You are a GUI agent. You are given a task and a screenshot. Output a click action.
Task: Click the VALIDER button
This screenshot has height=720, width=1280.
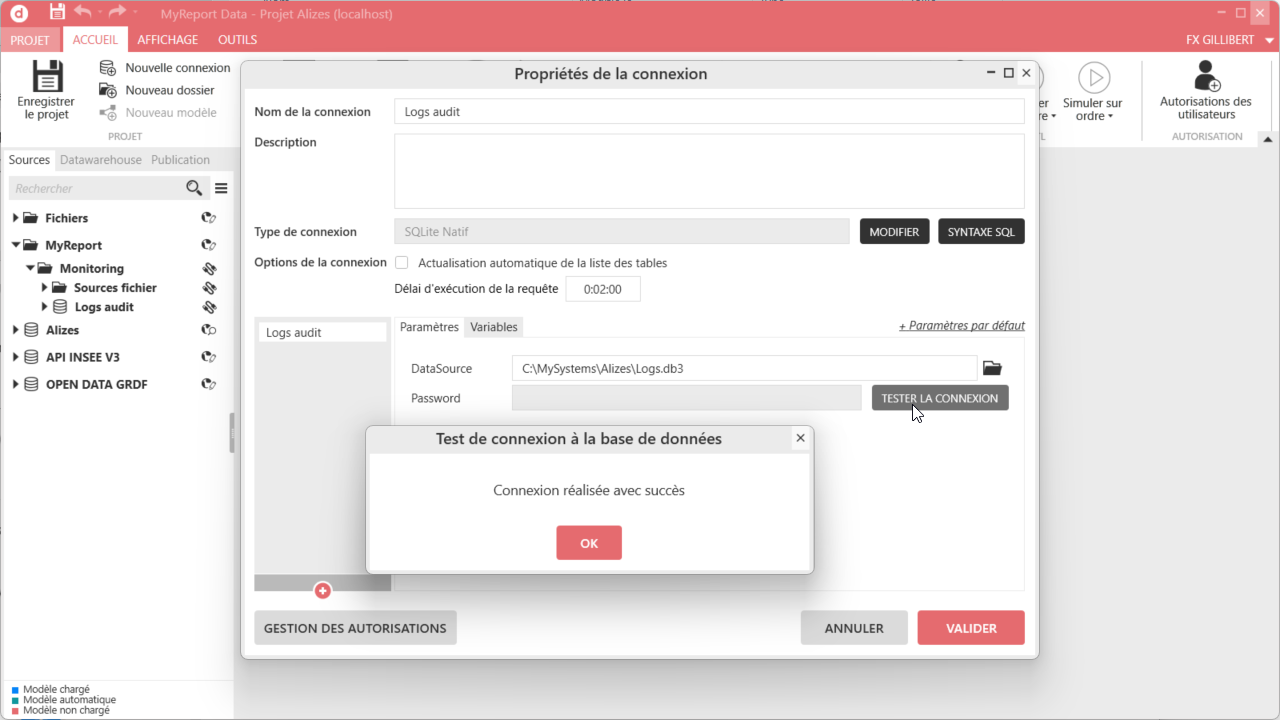(971, 628)
